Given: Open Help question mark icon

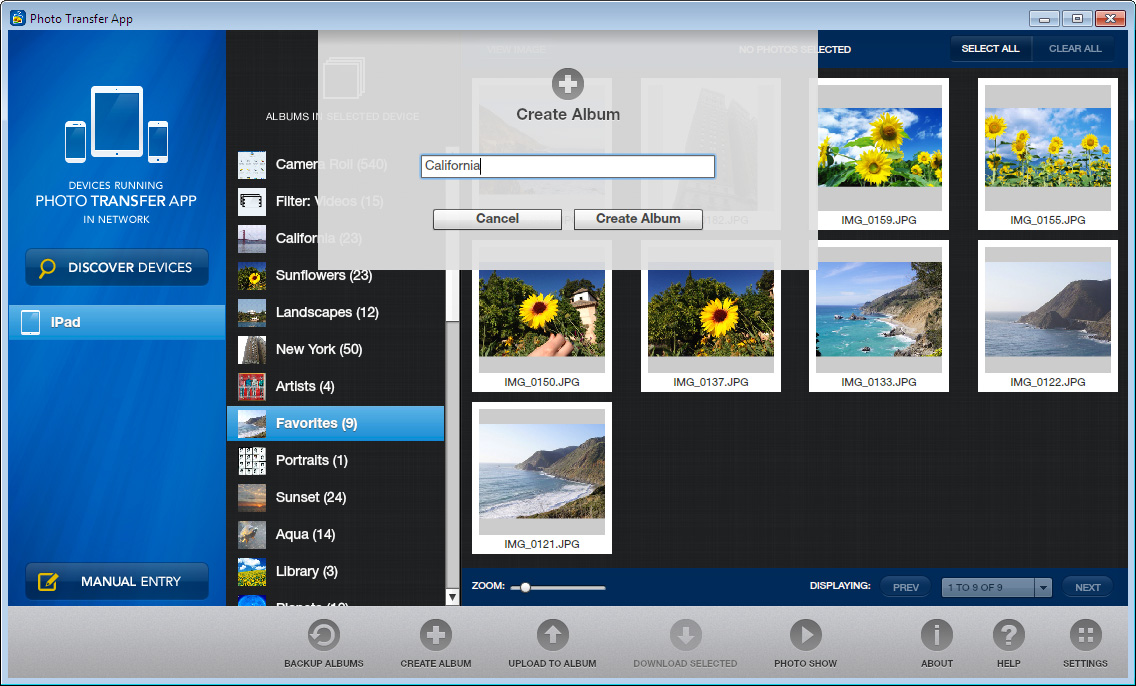Looking at the screenshot, I should click(1008, 635).
